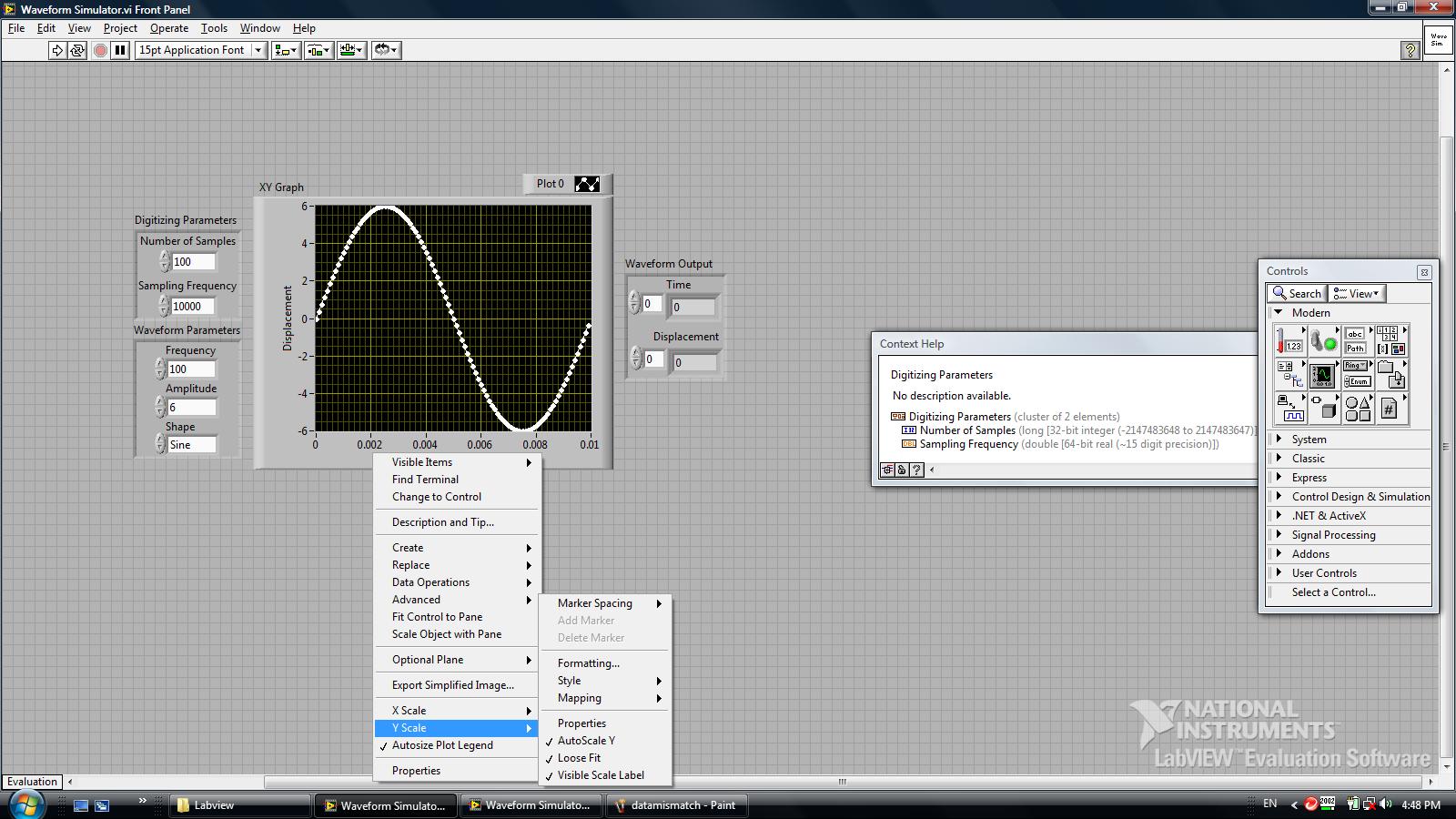Expand the Signal Processing palette category
Viewport: 1456px width, 819px height.
(x=1333, y=535)
